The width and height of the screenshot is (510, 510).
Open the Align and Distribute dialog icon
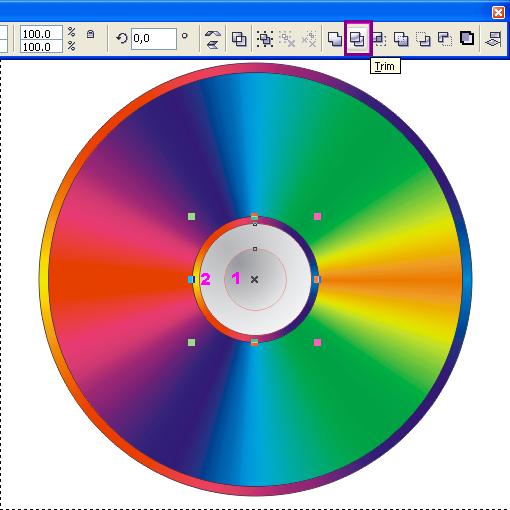[x=494, y=39]
